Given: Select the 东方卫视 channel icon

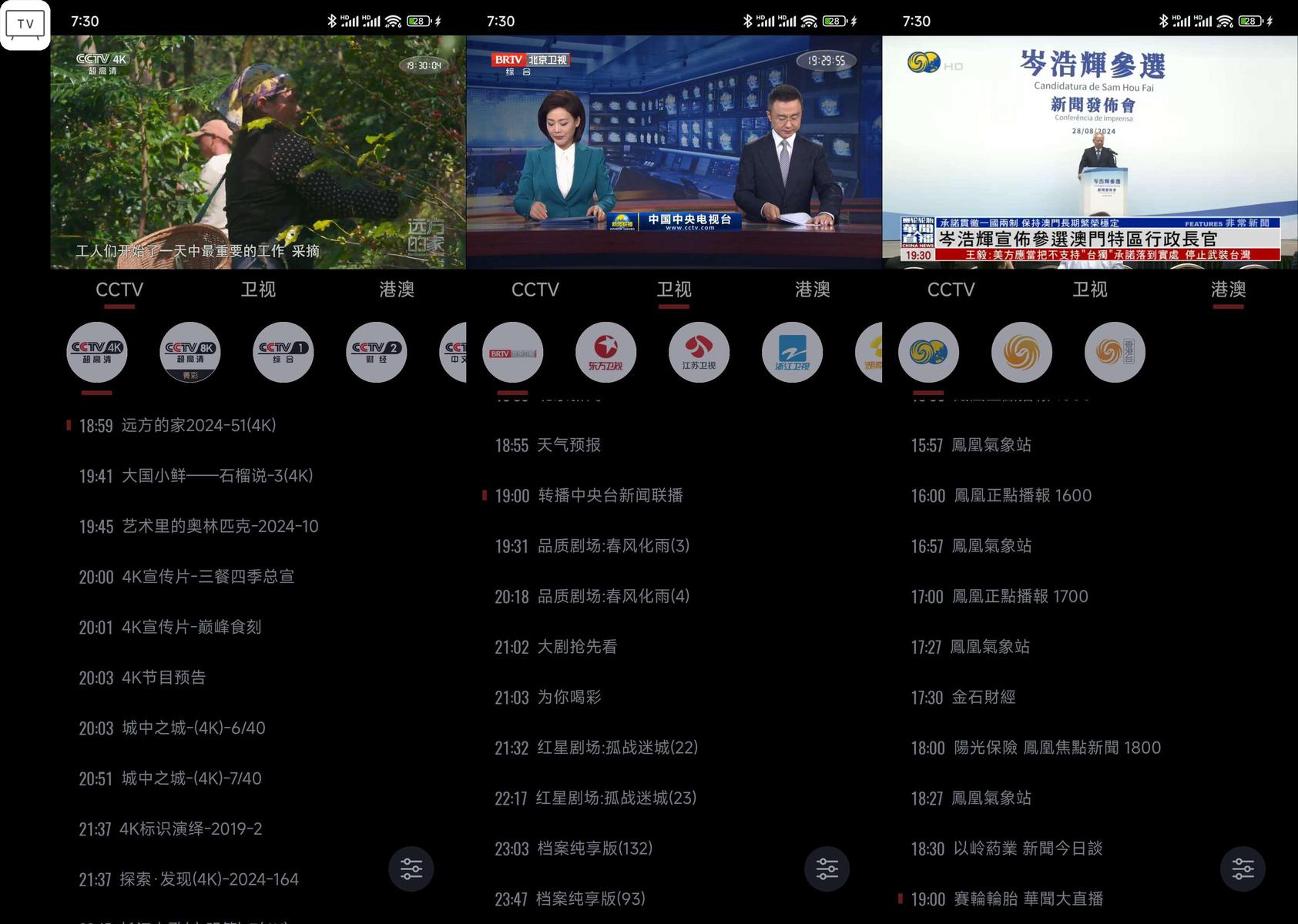Looking at the screenshot, I should [606, 353].
